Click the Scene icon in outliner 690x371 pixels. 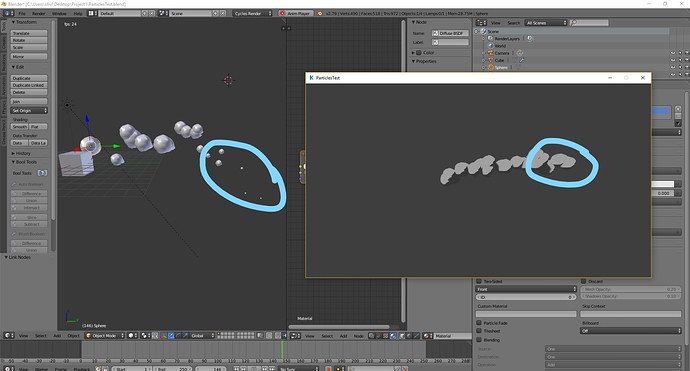pos(484,31)
